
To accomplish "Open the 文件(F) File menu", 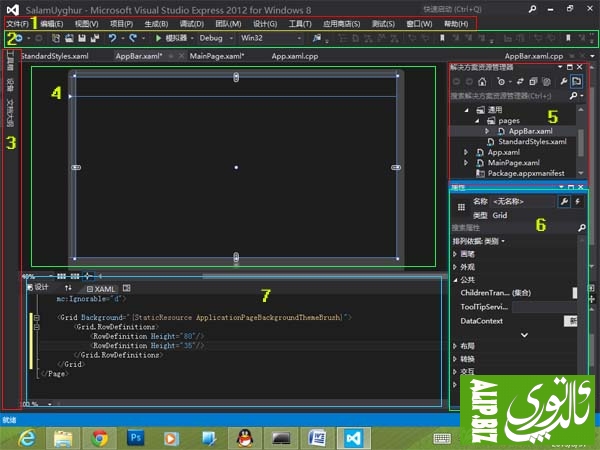I will point(18,24).
